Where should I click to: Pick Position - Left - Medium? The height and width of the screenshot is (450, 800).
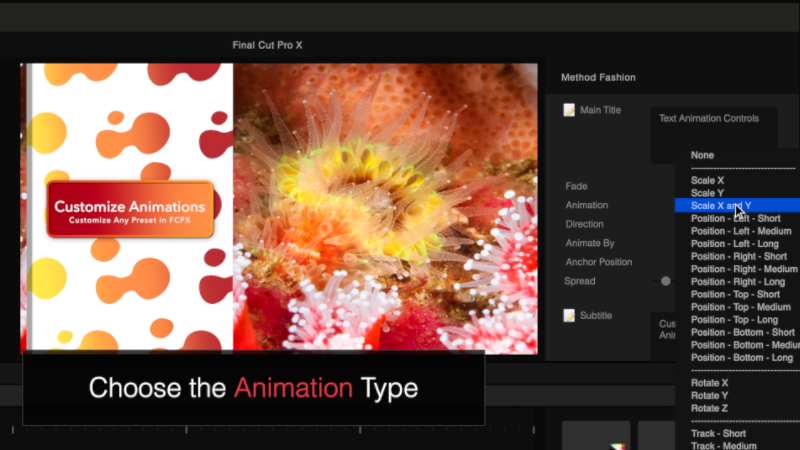click(x=741, y=231)
